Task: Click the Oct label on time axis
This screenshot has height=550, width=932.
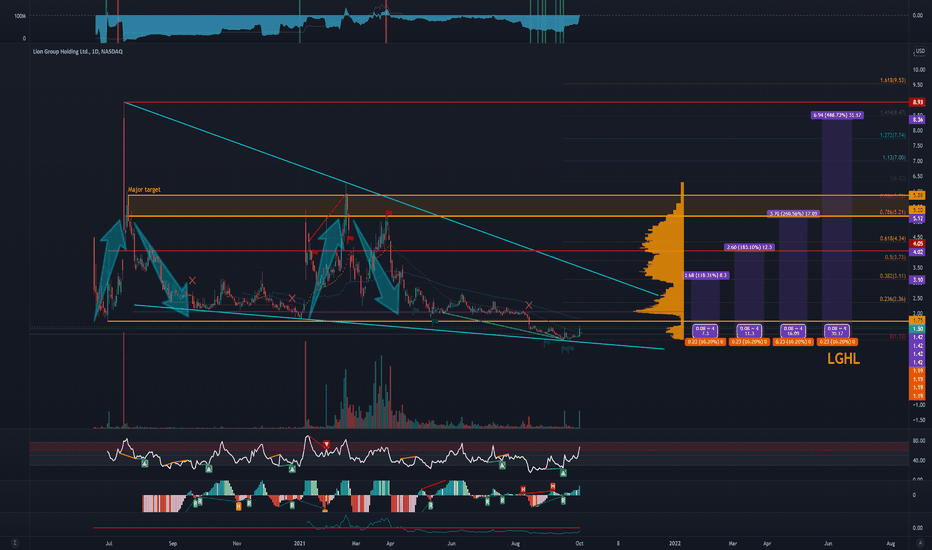Action: pyautogui.click(x=579, y=543)
